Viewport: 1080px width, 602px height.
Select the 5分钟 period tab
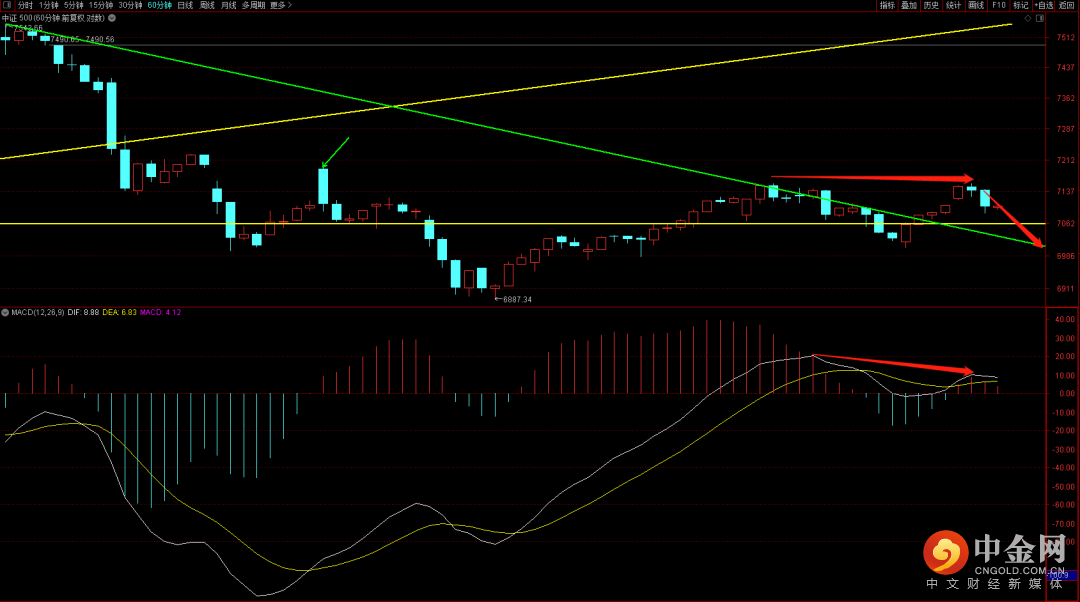pyautogui.click(x=74, y=5)
